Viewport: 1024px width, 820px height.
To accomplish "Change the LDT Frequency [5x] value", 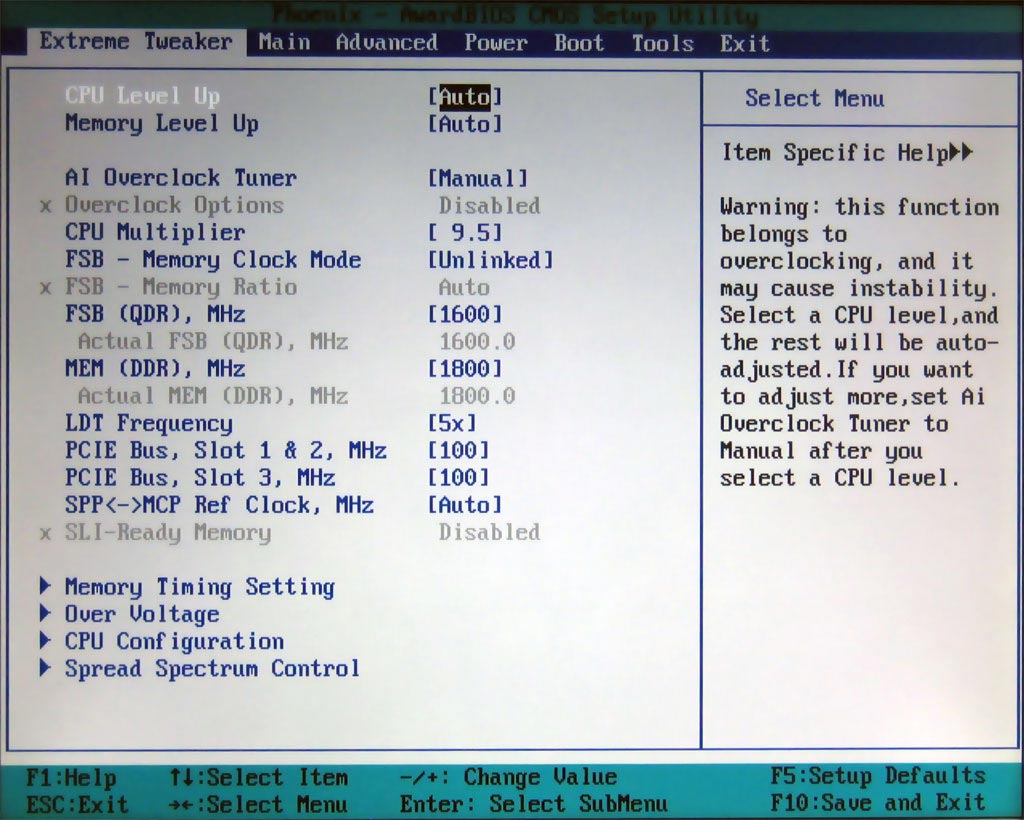I will pos(452,422).
